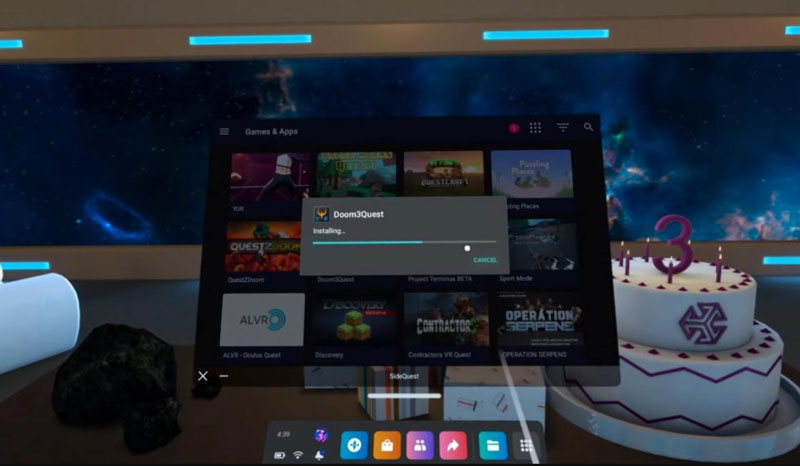Click the Doom3Quest app icon in dialog

click(321, 214)
